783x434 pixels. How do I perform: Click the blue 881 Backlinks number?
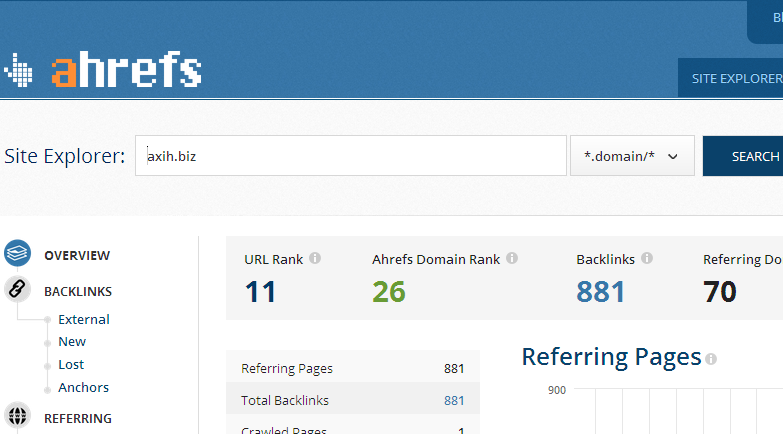pyautogui.click(x=600, y=292)
